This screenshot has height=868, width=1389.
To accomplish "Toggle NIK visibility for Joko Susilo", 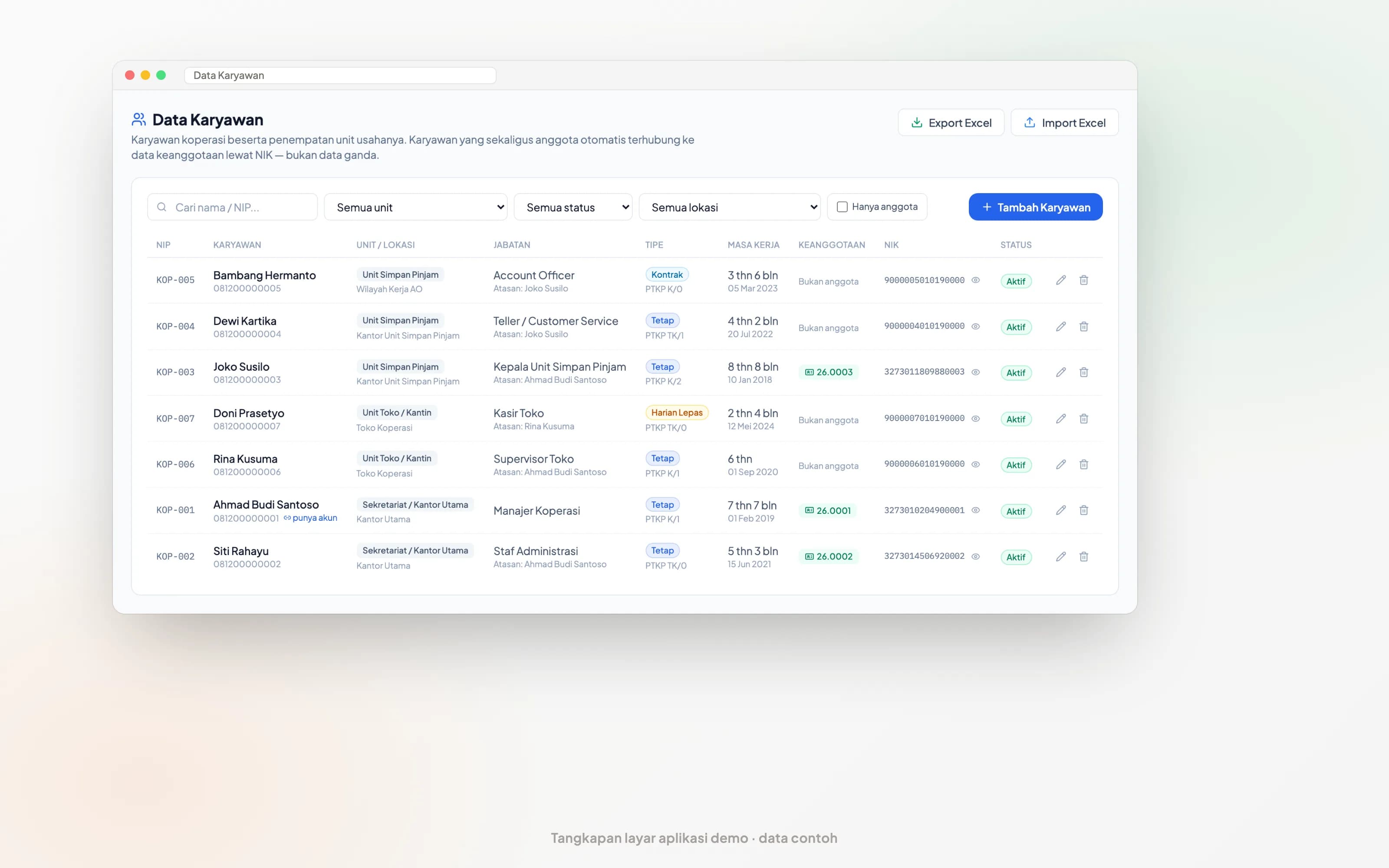I will [x=975, y=372].
